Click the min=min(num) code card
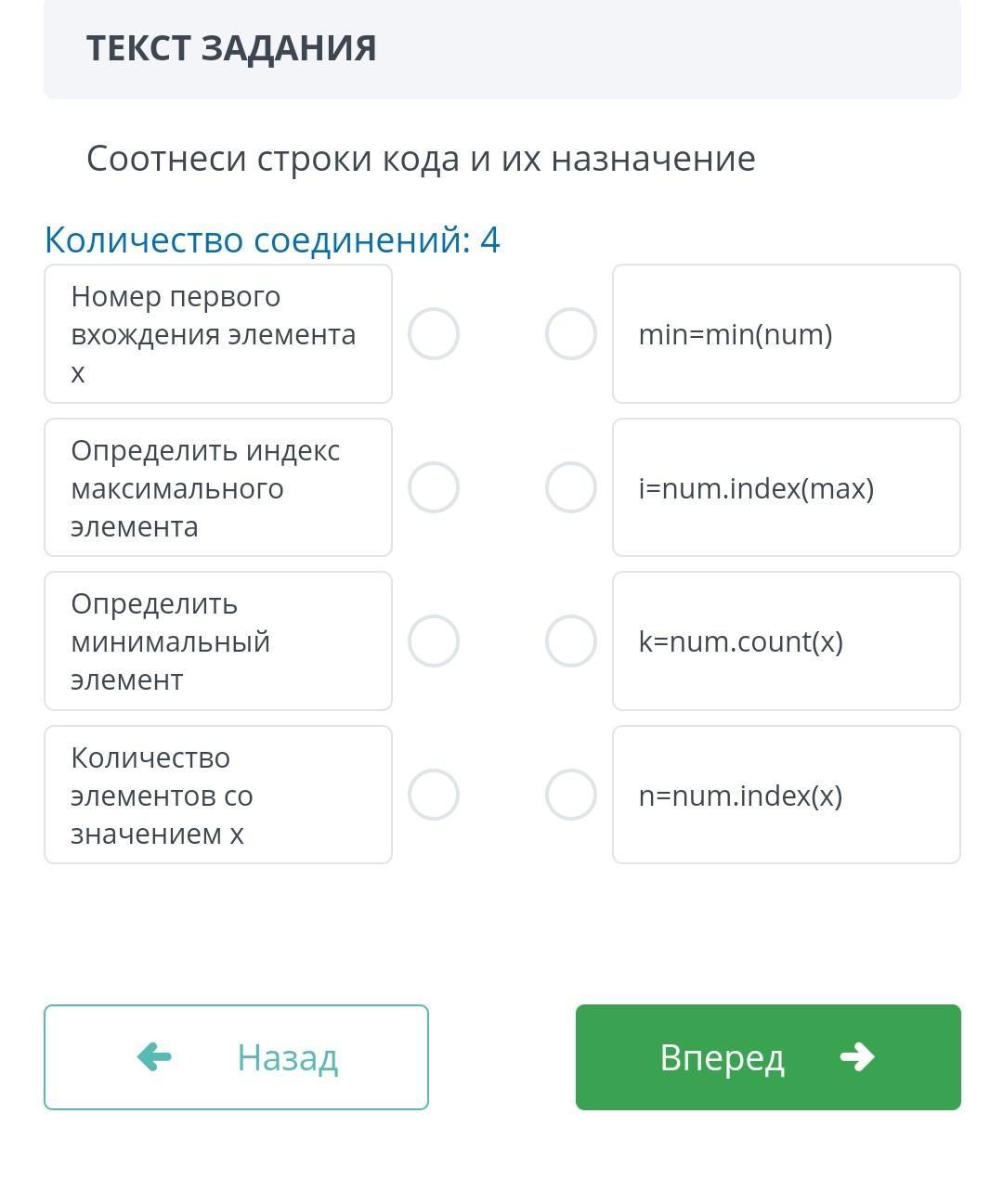Image resolution: width=1003 pixels, height=1204 pixels. tap(786, 333)
